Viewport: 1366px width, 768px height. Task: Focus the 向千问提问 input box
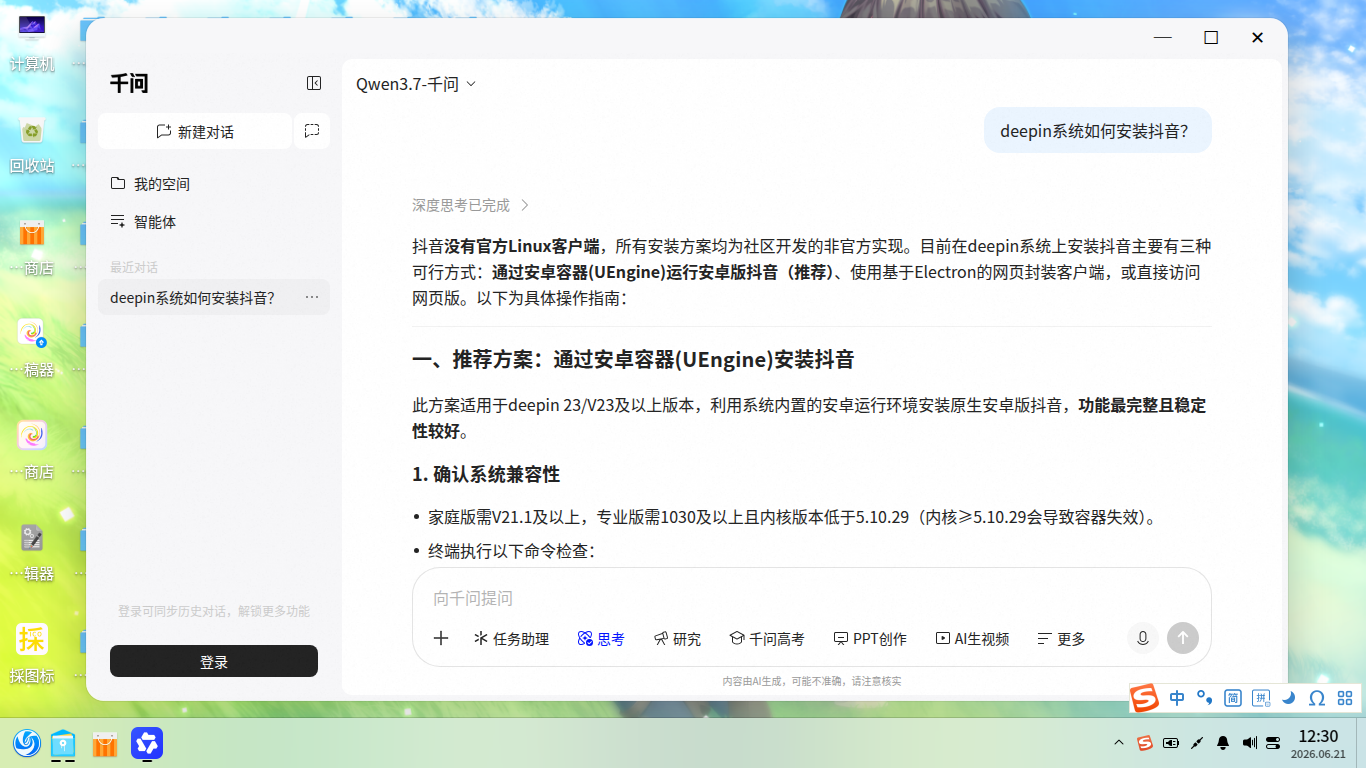point(811,598)
